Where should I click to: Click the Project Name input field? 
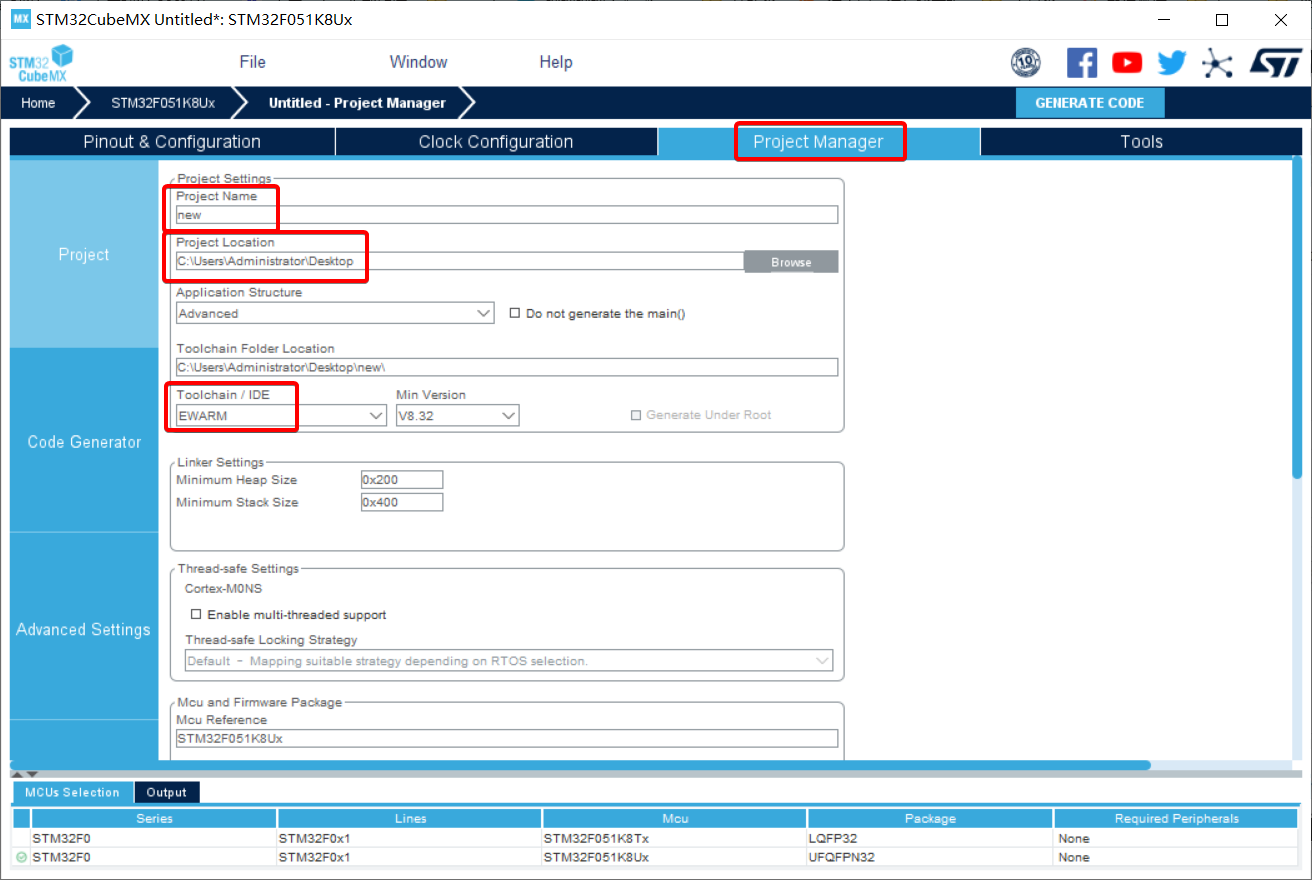tap(506, 215)
